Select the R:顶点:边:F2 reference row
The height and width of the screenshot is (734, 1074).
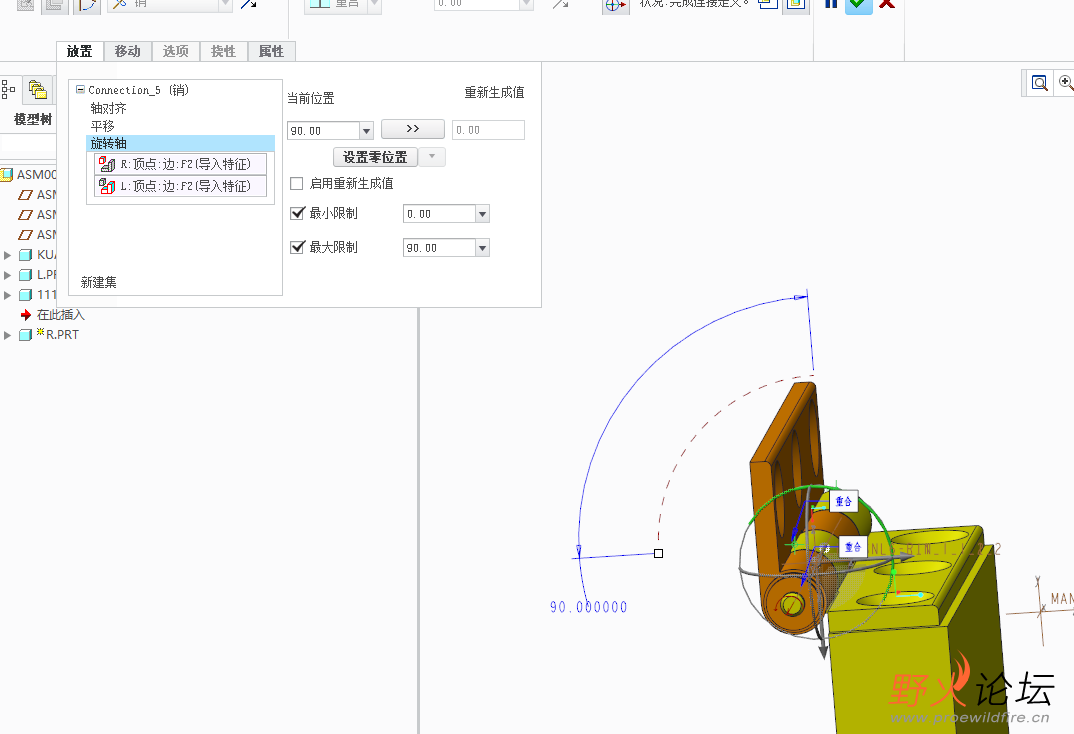[x=180, y=164]
